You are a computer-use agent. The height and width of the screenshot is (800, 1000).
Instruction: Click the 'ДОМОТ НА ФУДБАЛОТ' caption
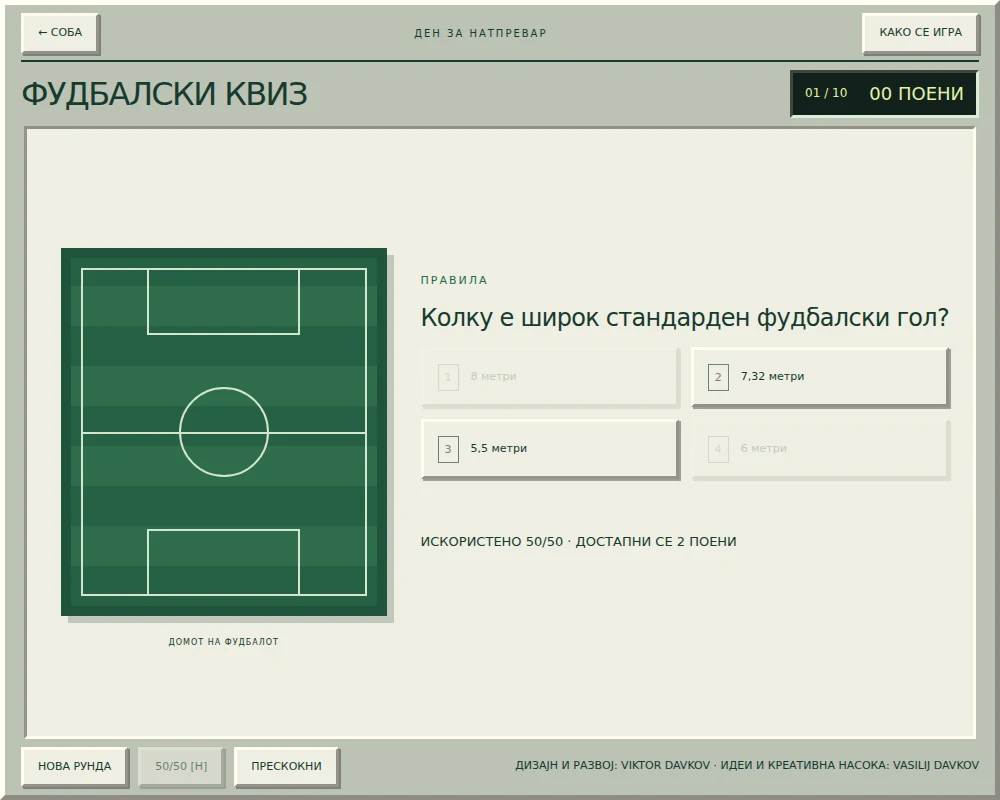[x=224, y=642]
